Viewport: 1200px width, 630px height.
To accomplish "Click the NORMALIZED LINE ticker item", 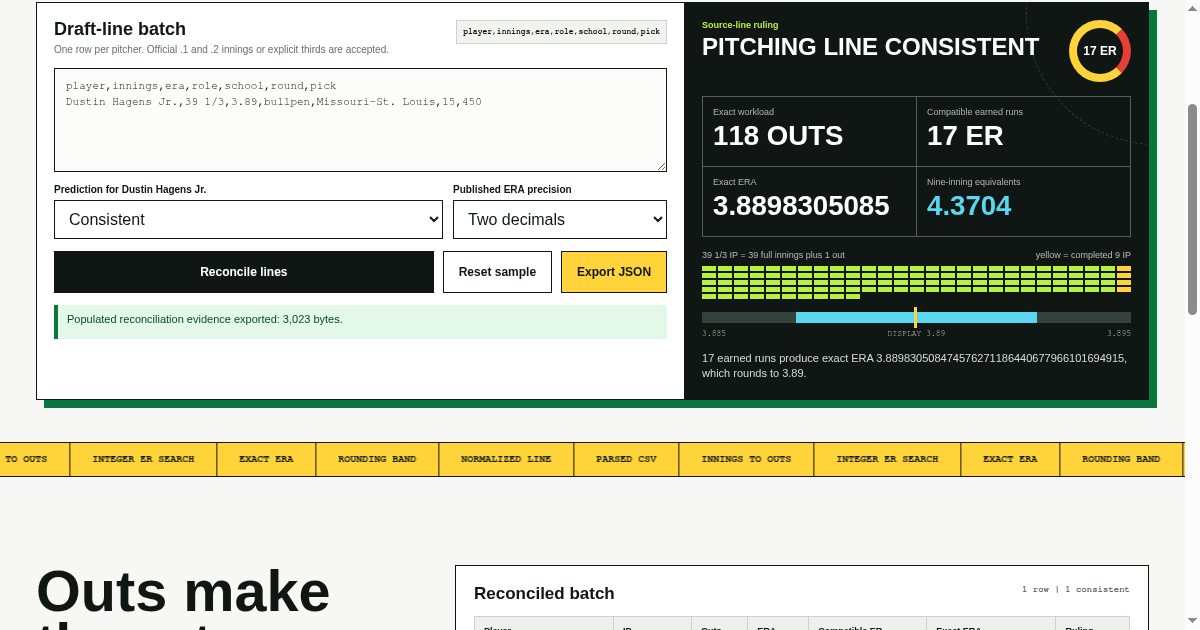I will coord(506,459).
